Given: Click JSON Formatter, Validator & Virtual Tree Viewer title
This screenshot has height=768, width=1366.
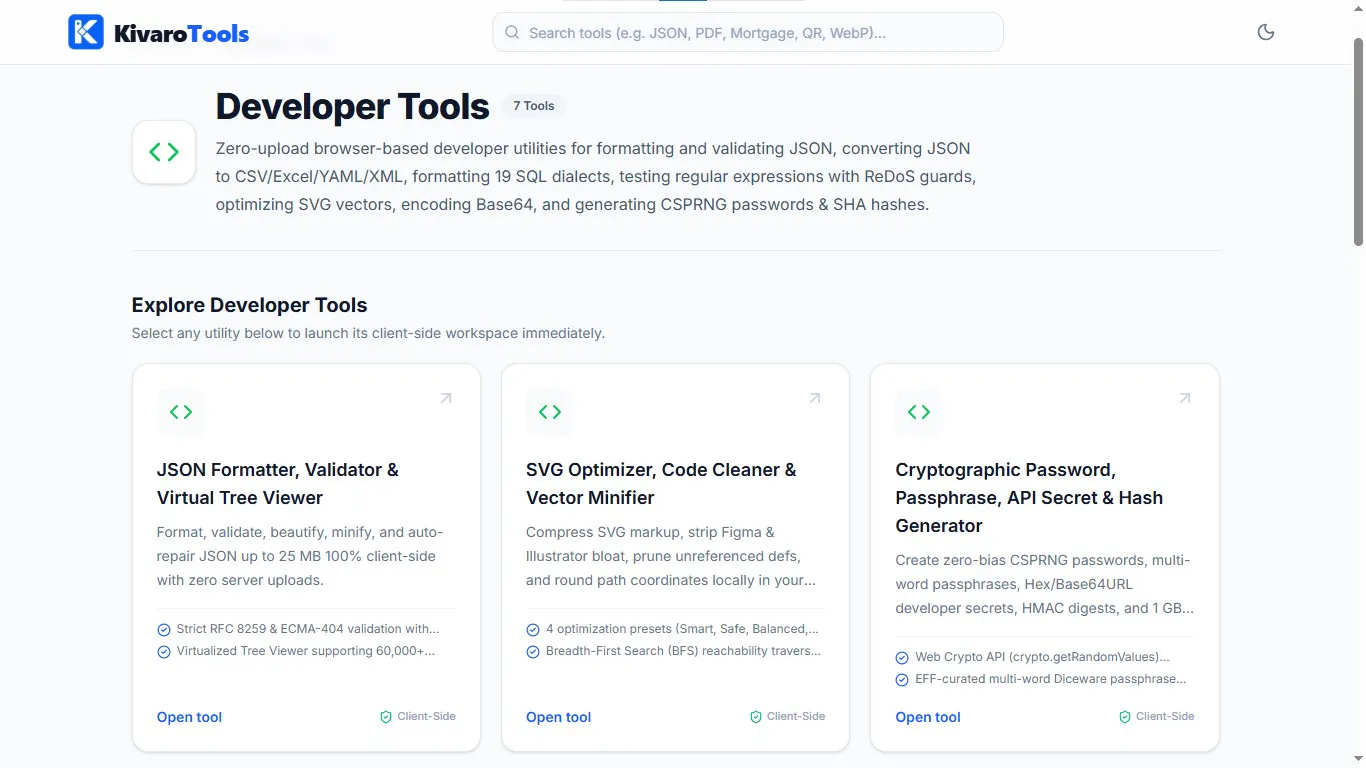Looking at the screenshot, I should (x=278, y=484).
